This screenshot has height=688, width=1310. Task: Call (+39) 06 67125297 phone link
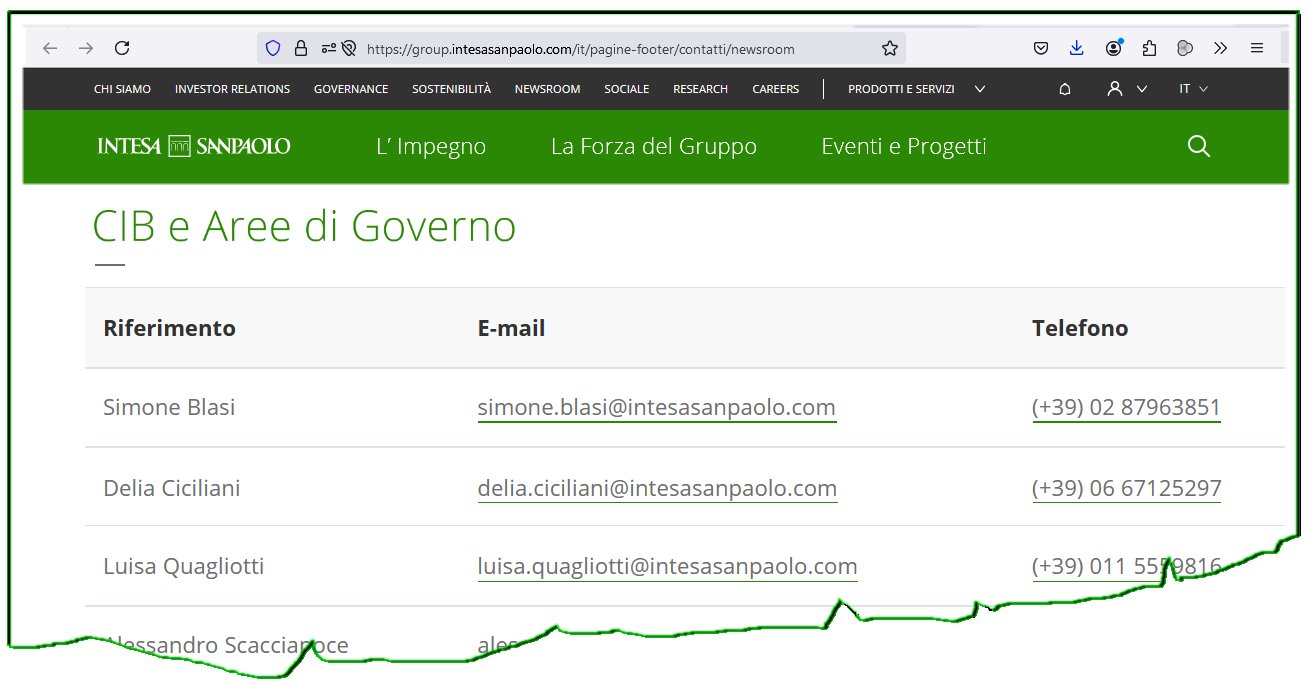[x=1126, y=489]
